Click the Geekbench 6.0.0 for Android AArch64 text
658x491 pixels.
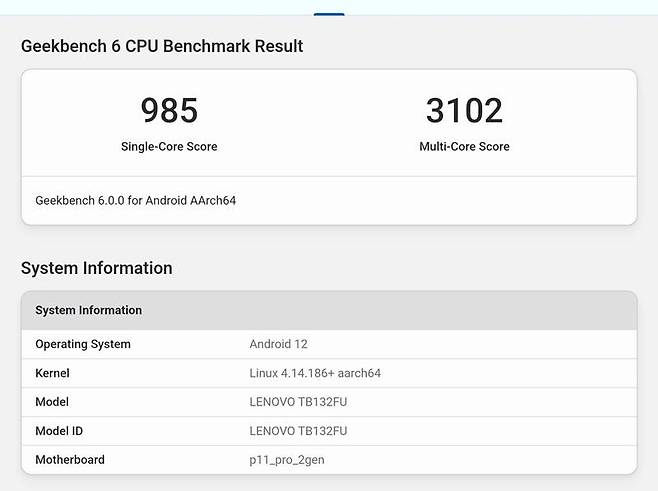click(x=136, y=201)
